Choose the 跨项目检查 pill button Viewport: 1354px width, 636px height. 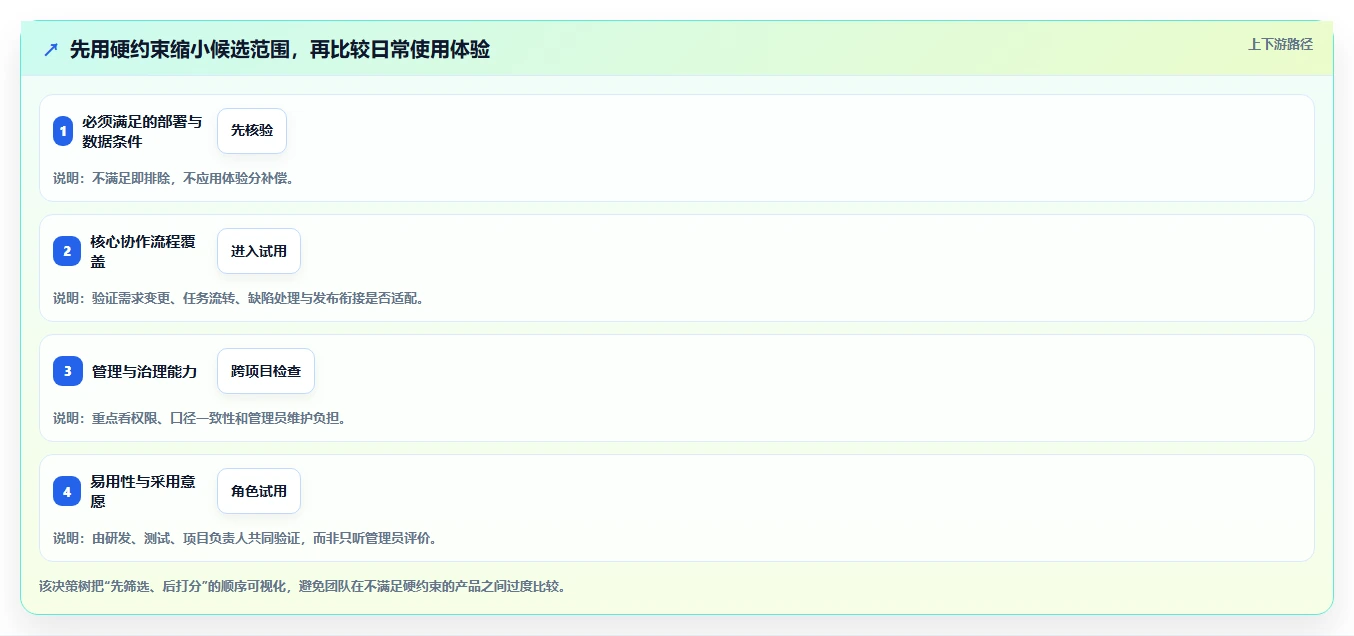coord(266,371)
